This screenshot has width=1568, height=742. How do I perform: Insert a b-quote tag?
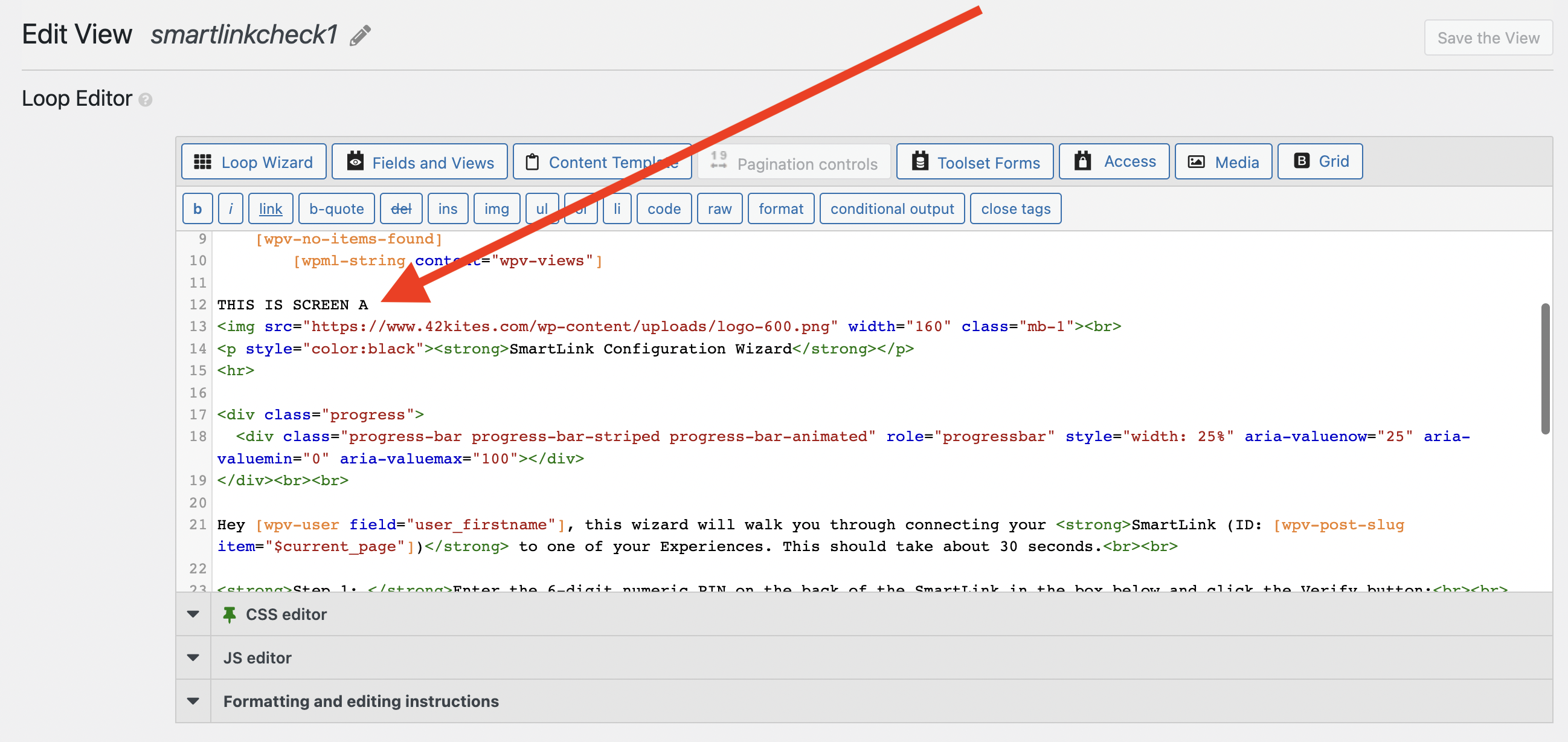point(336,209)
